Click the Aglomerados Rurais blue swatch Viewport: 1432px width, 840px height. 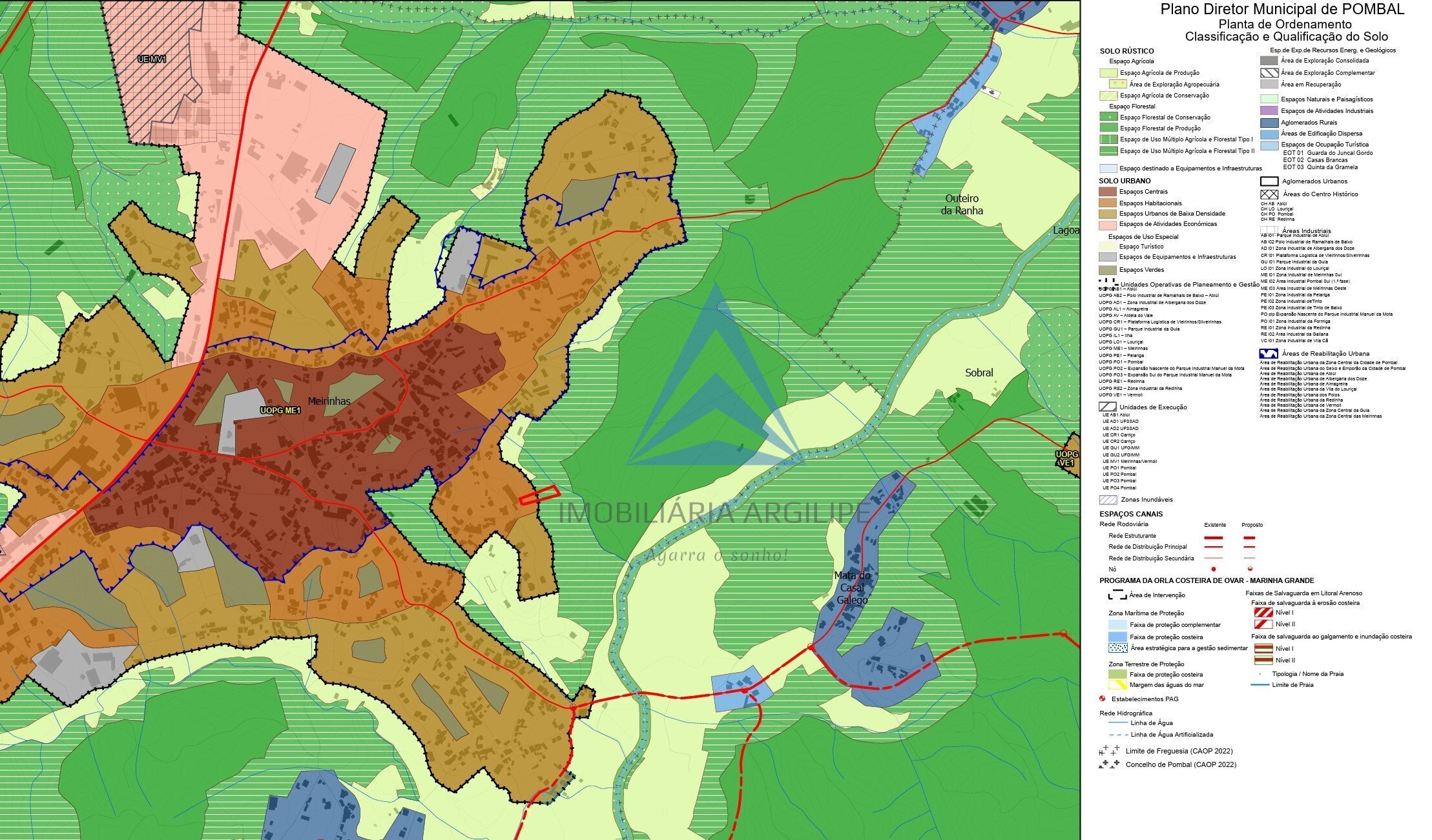pyautogui.click(x=1269, y=123)
